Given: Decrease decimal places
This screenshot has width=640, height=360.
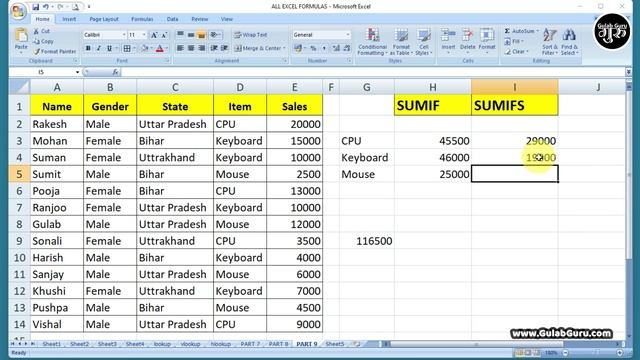Looking at the screenshot, I should [x=347, y=48].
